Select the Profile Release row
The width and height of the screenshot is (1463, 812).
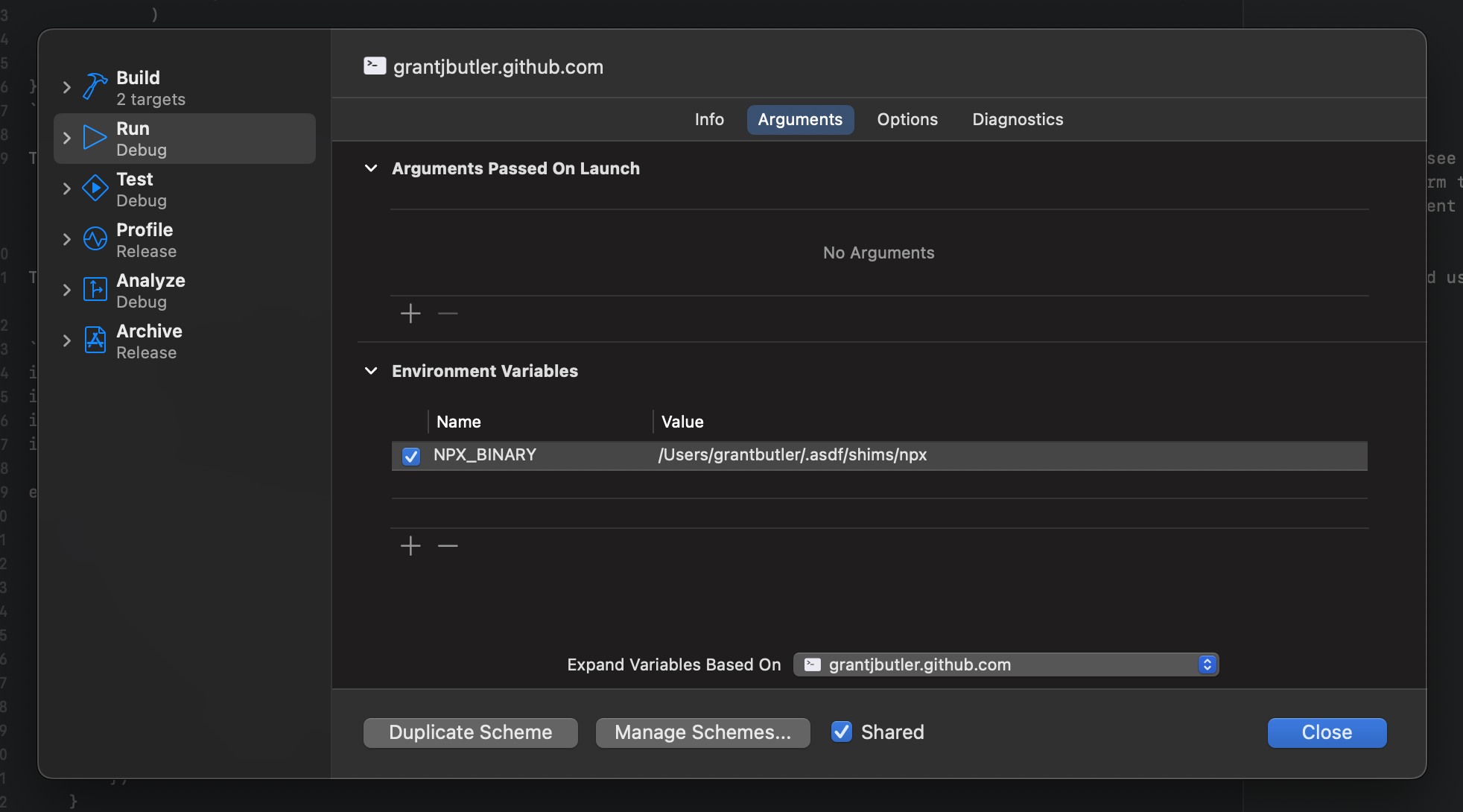185,240
